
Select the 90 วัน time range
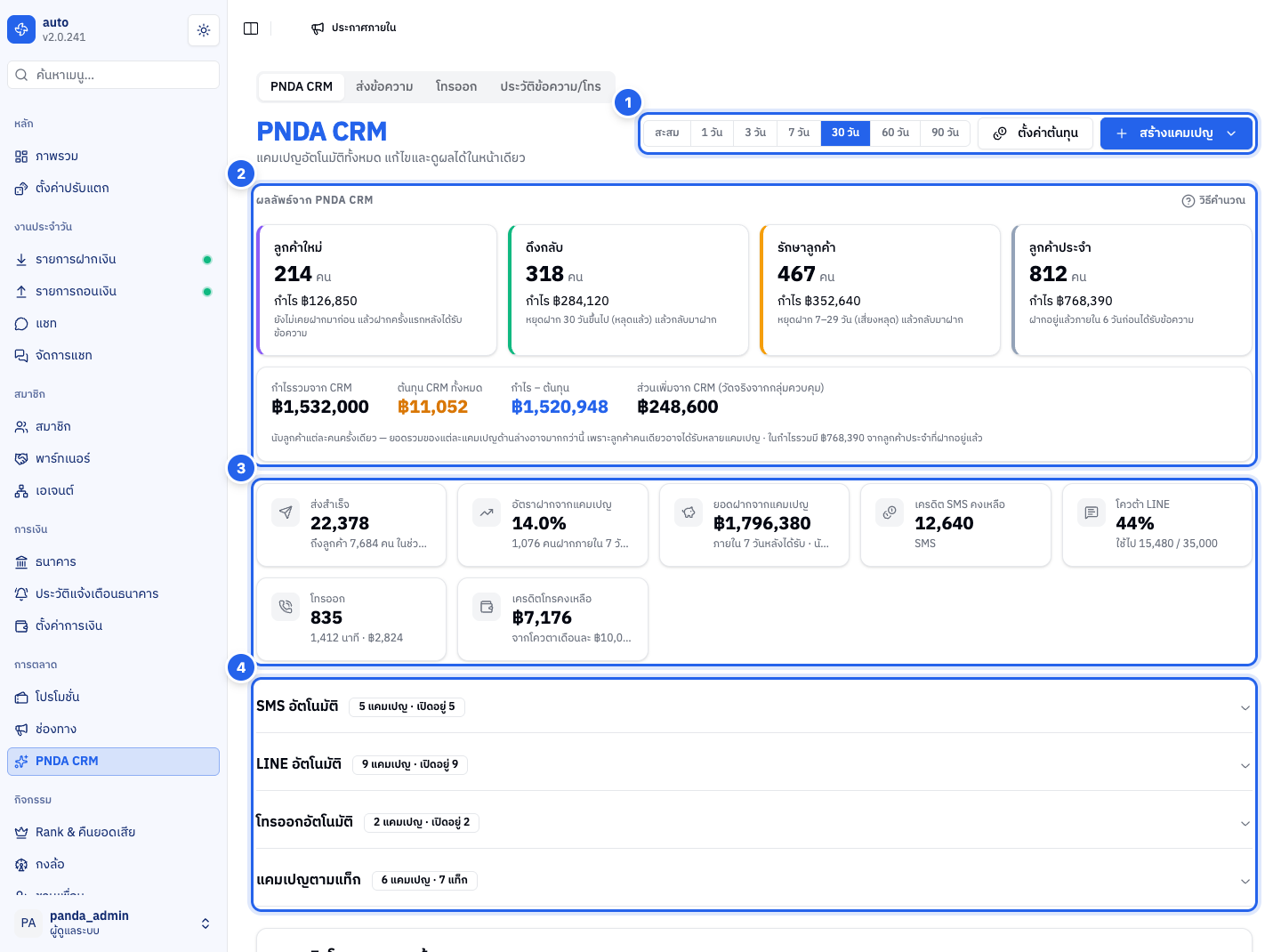pyautogui.click(x=945, y=133)
